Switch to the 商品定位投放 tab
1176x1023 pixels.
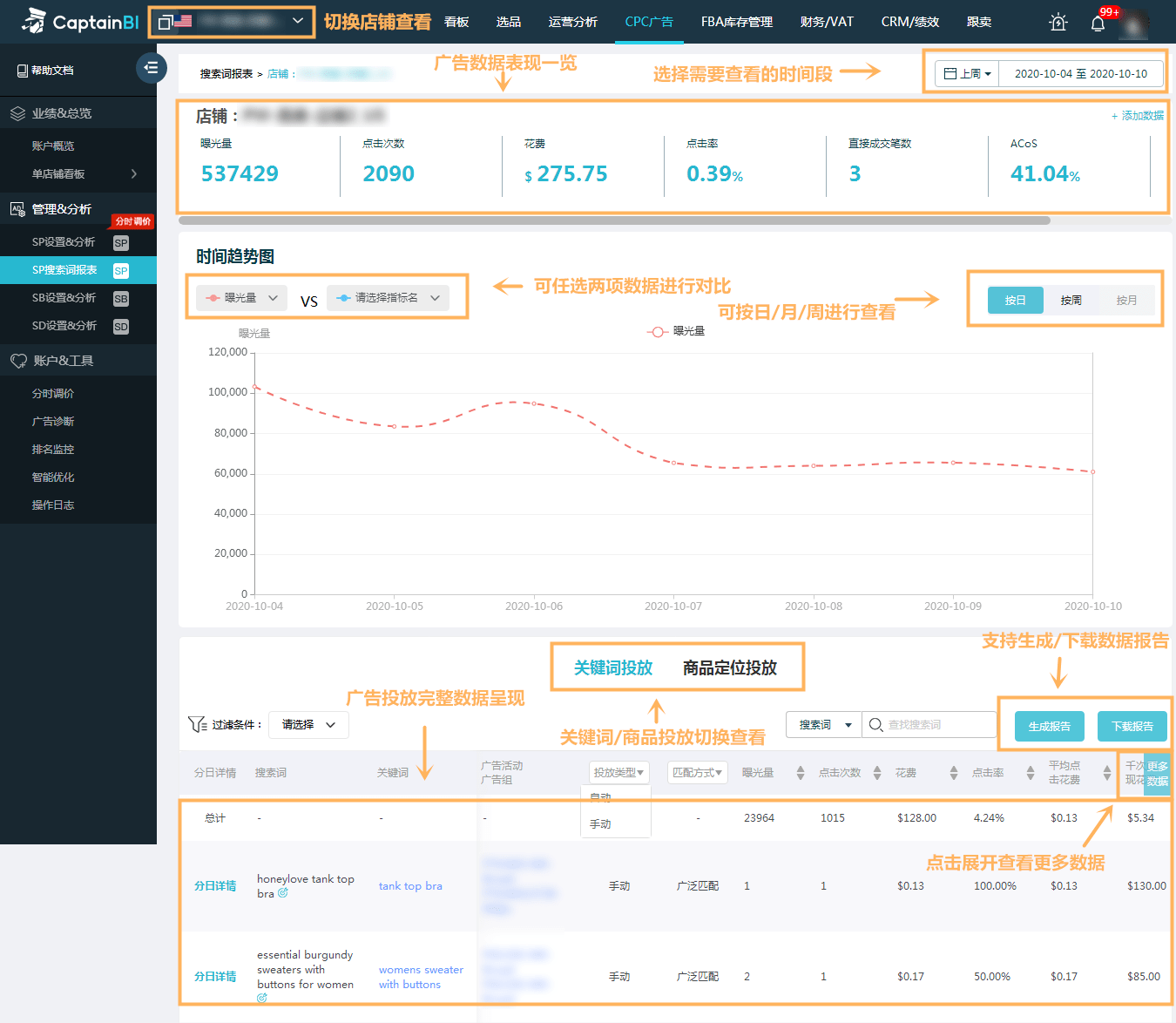point(729,667)
